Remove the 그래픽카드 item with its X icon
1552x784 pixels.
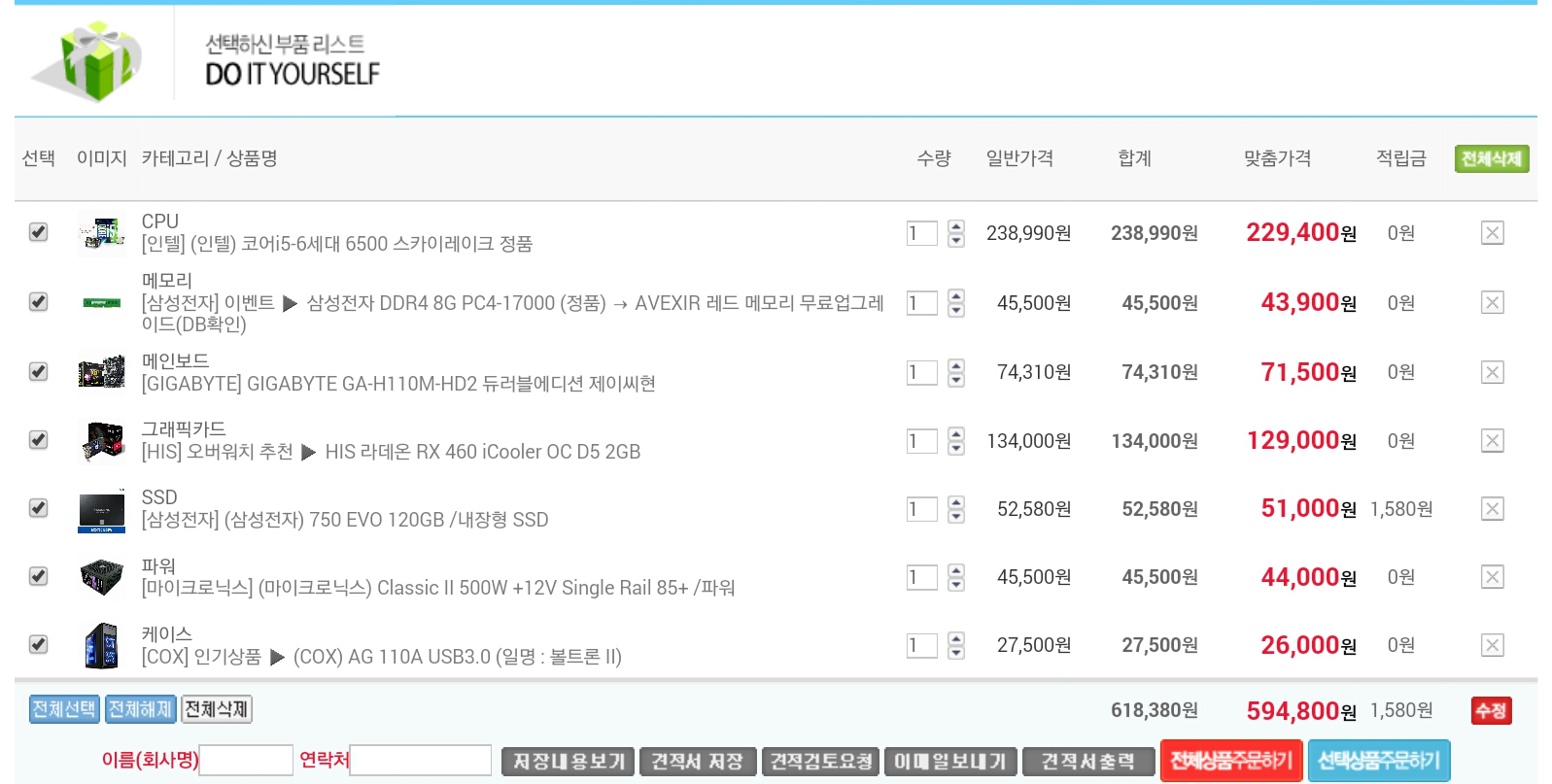pyautogui.click(x=1492, y=441)
